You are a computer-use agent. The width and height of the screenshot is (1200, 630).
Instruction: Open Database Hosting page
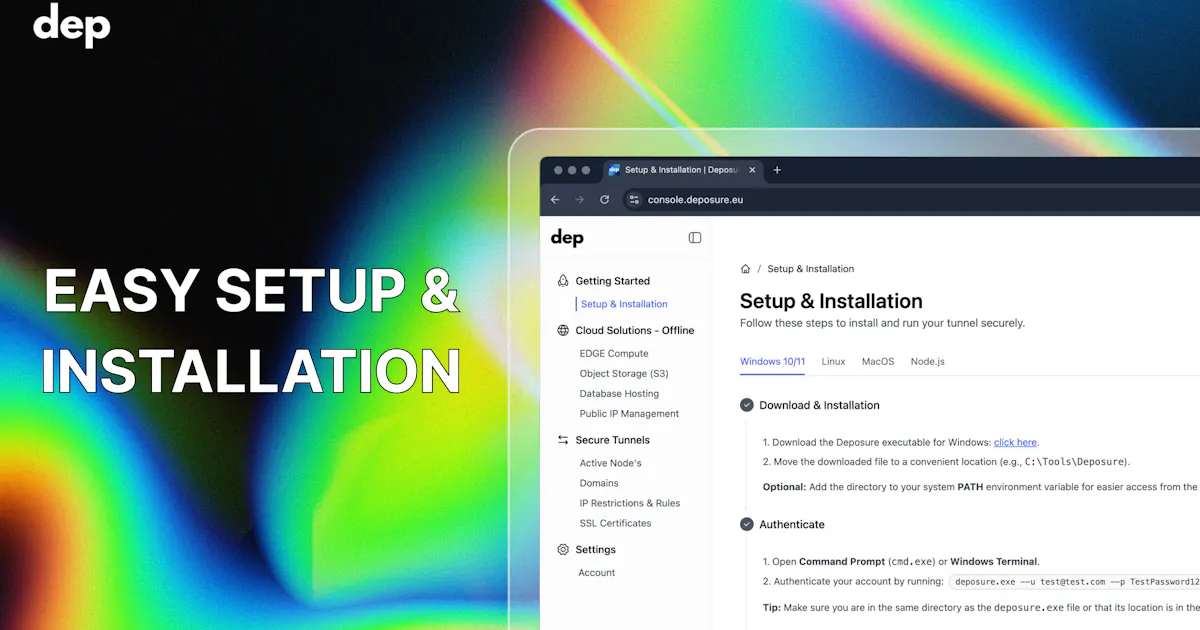(x=619, y=394)
